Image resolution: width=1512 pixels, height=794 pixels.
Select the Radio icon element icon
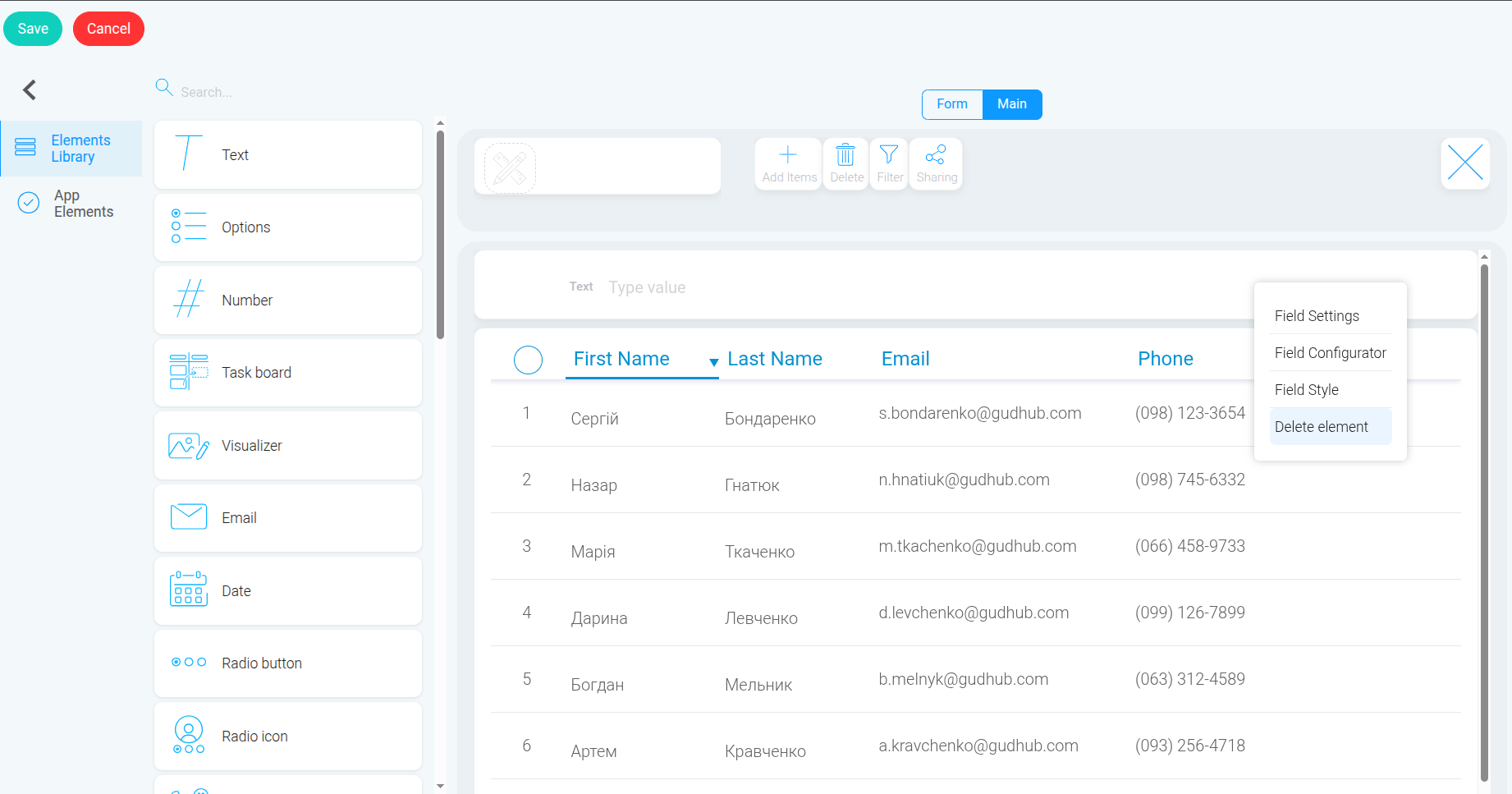tap(189, 735)
